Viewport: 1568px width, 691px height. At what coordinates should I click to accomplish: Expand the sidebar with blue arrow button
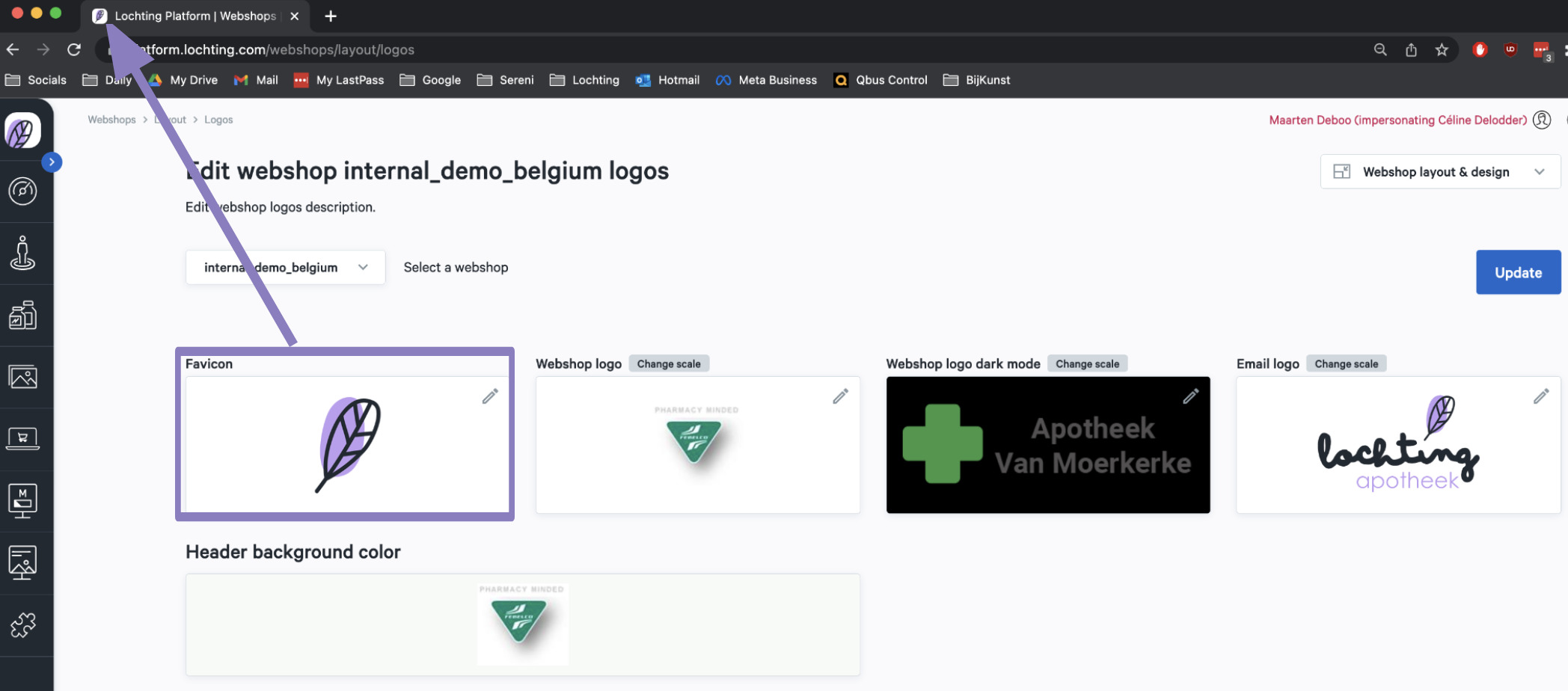click(x=52, y=162)
